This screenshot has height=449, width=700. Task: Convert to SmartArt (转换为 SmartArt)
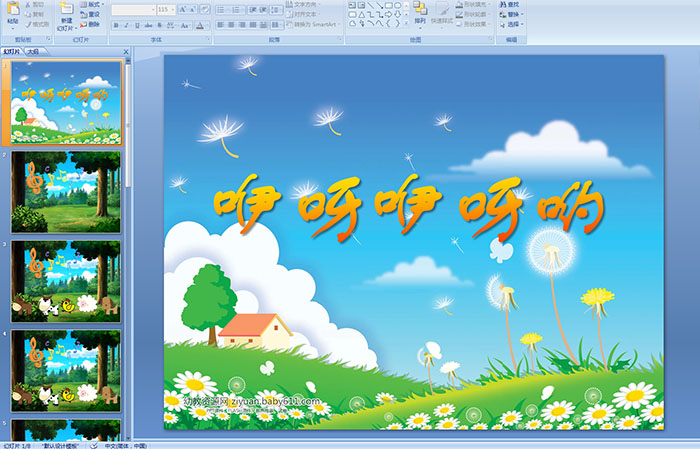coord(313,24)
